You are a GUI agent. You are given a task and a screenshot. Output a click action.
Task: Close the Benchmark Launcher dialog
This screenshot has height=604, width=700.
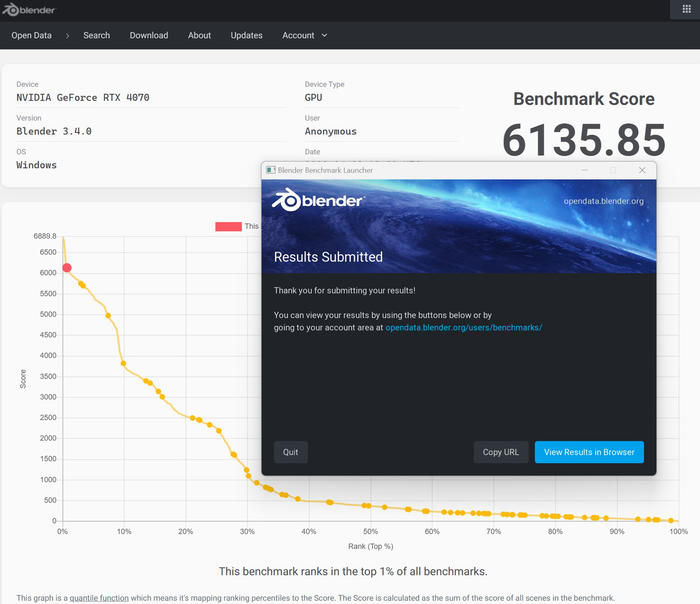642,170
